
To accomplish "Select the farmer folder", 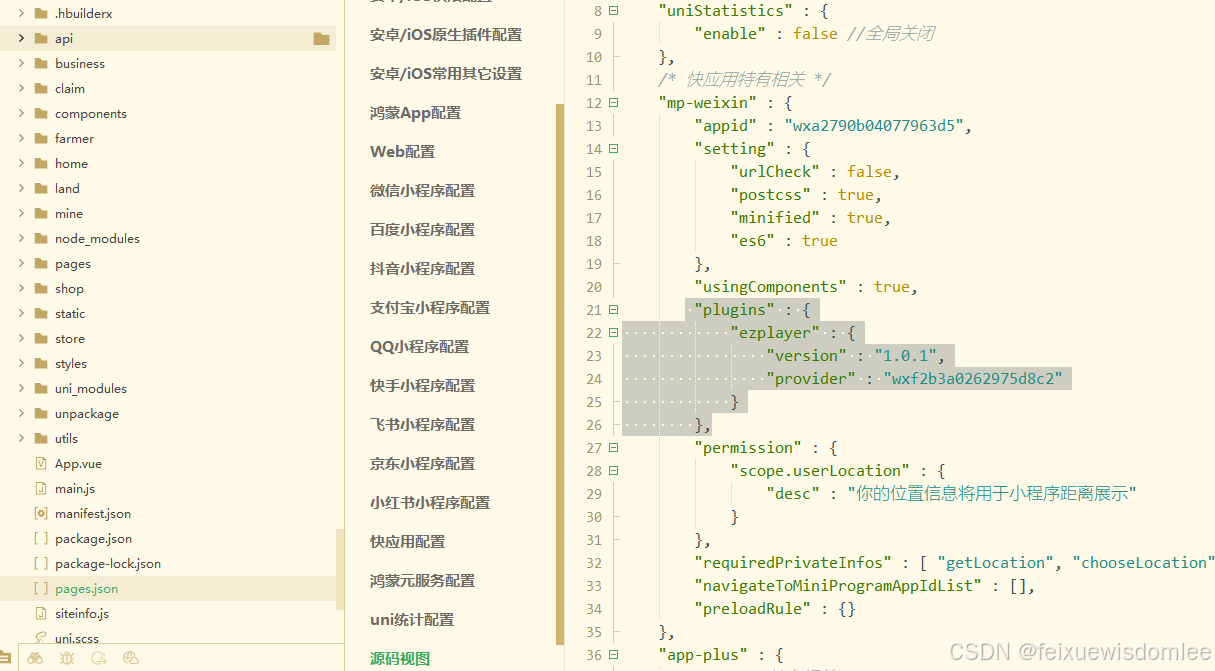I will click(74, 139).
